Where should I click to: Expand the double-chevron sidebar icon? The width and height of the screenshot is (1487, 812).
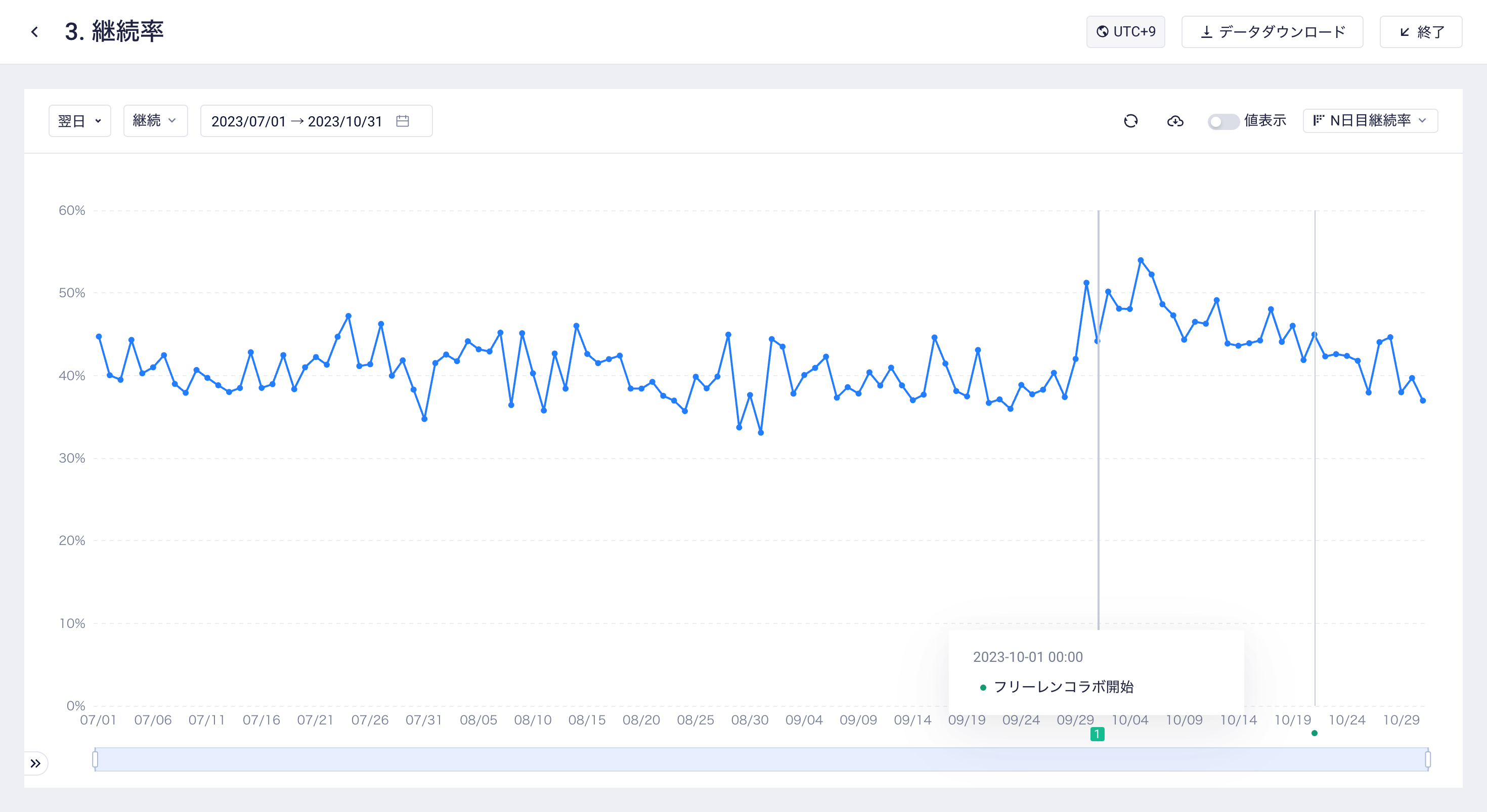35,763
